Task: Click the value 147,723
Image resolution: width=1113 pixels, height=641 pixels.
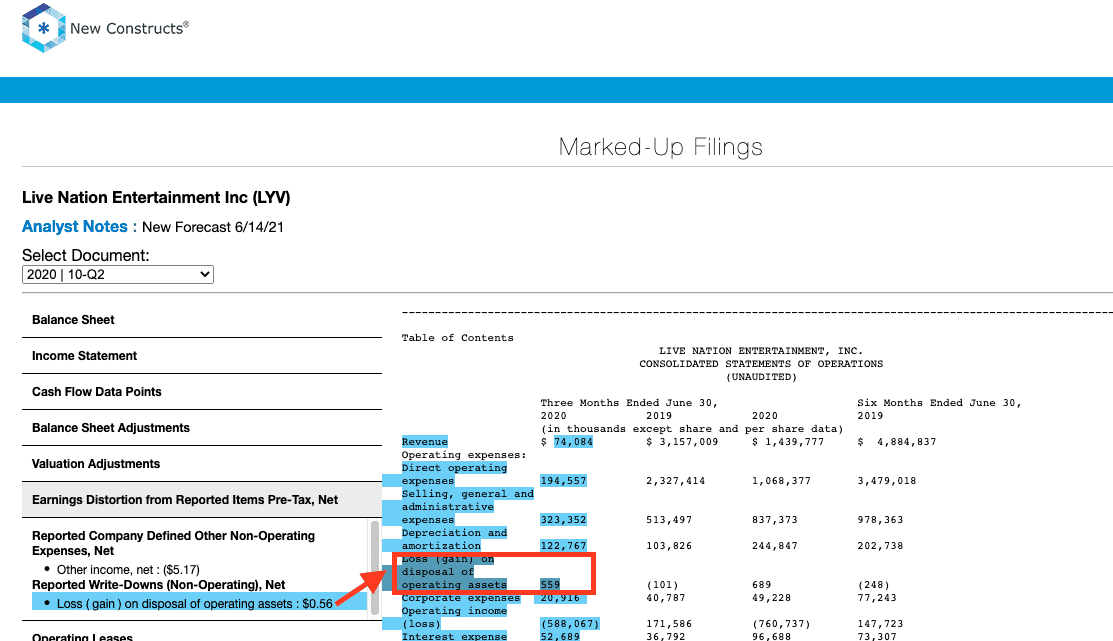Action: 880,624
